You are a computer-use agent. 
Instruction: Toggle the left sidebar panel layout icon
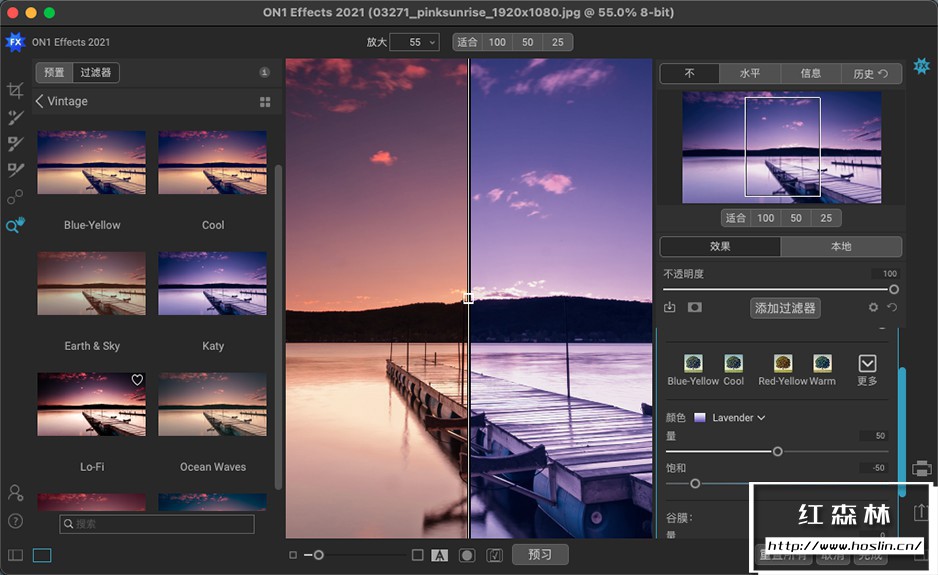[x=15, y=555]
